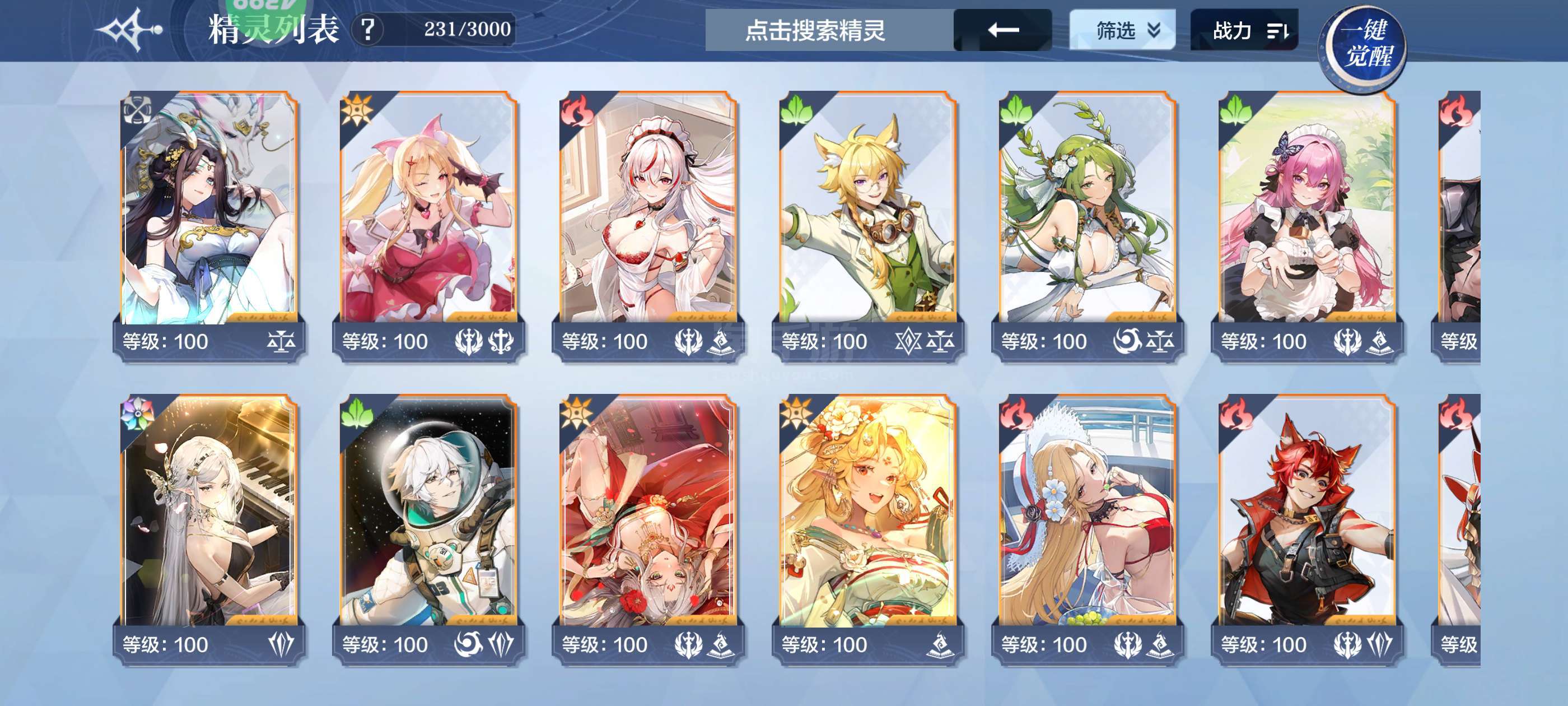Toggle the 战力 sort order
The height and width of the screenshot is (706, 1568).
coord(1244,30)
